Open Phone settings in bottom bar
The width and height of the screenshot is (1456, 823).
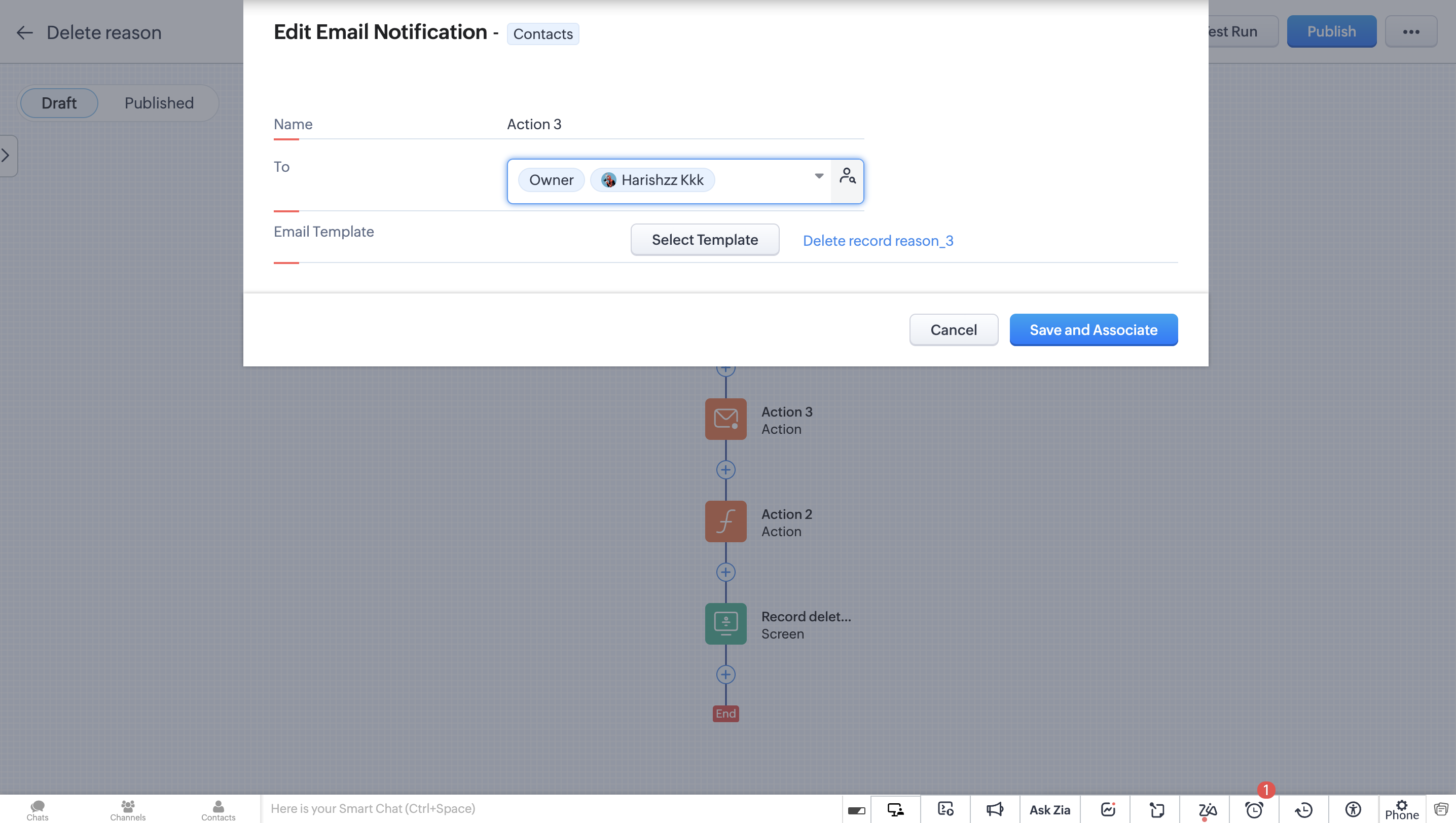tap(1402, 809)
